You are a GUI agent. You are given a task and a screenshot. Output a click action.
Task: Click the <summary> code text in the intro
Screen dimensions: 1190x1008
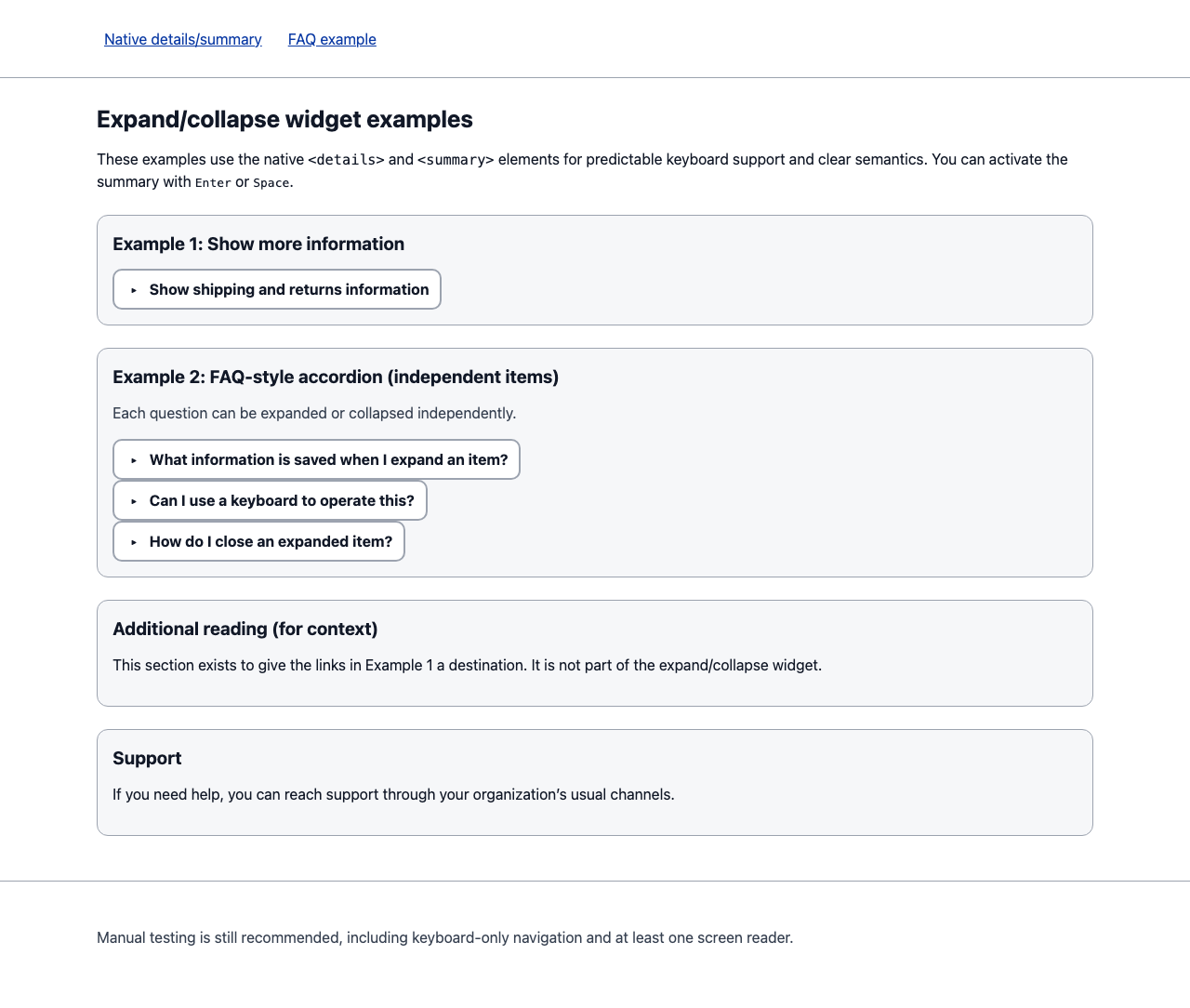(x=456, y=160)
